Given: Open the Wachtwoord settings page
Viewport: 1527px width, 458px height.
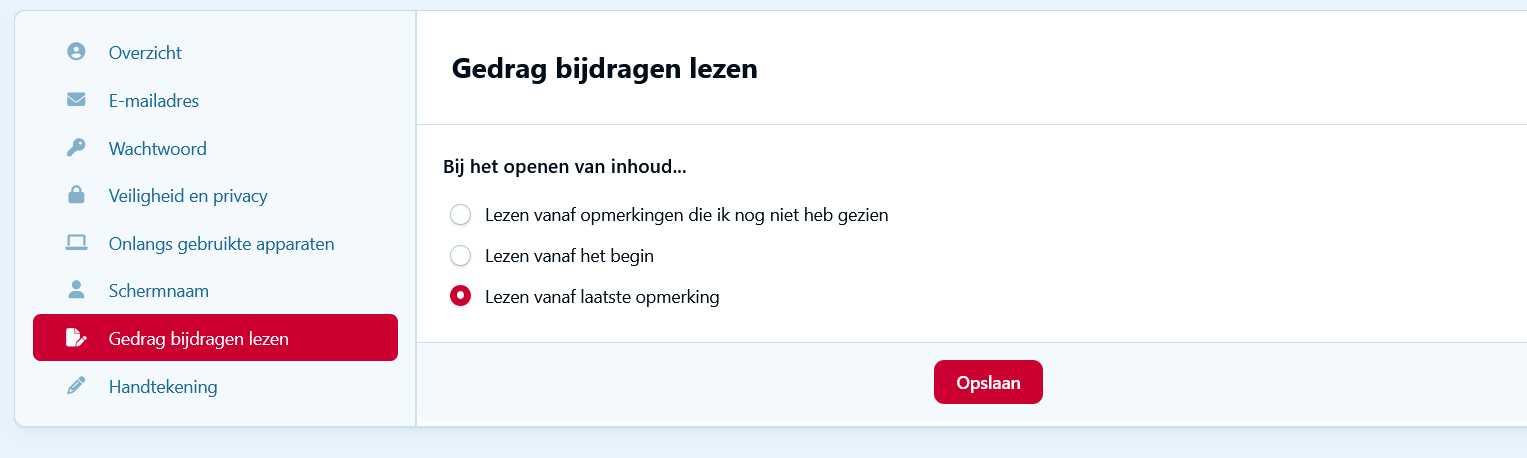Looking at the screenshot, I should pos(158,148).
